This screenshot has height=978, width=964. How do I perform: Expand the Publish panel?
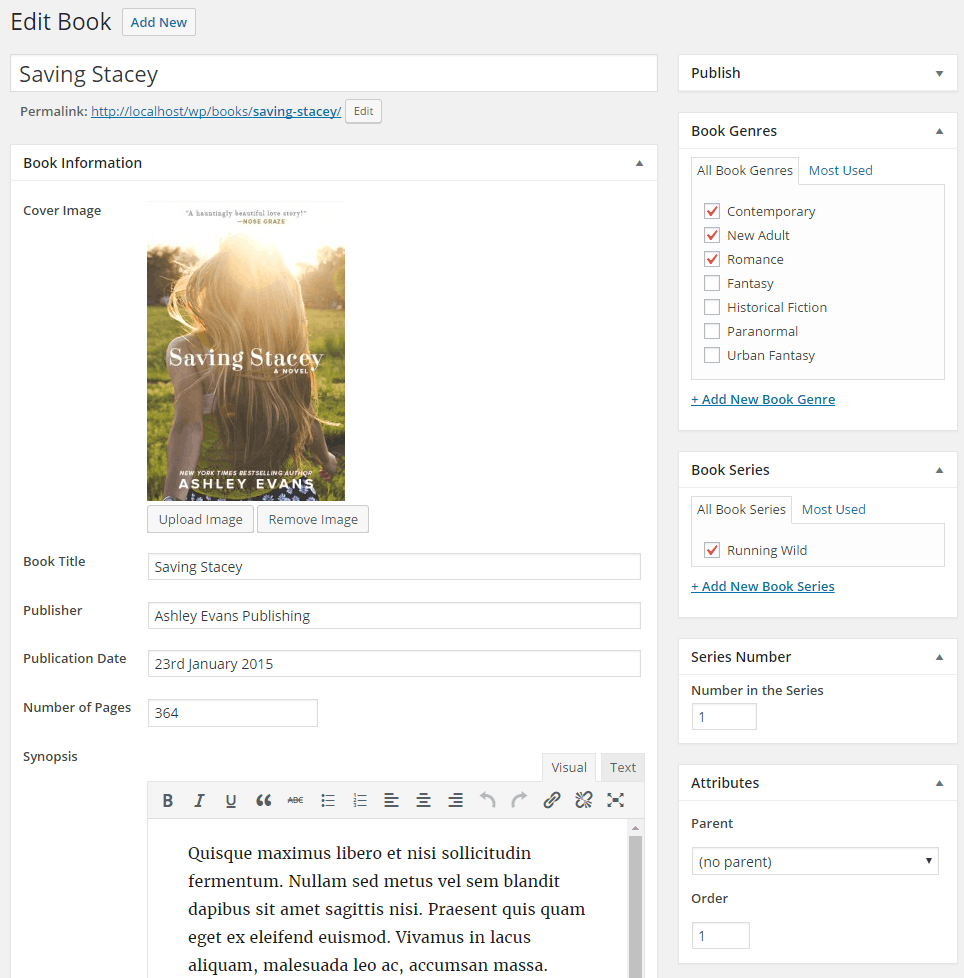click(x=938, y=73)
